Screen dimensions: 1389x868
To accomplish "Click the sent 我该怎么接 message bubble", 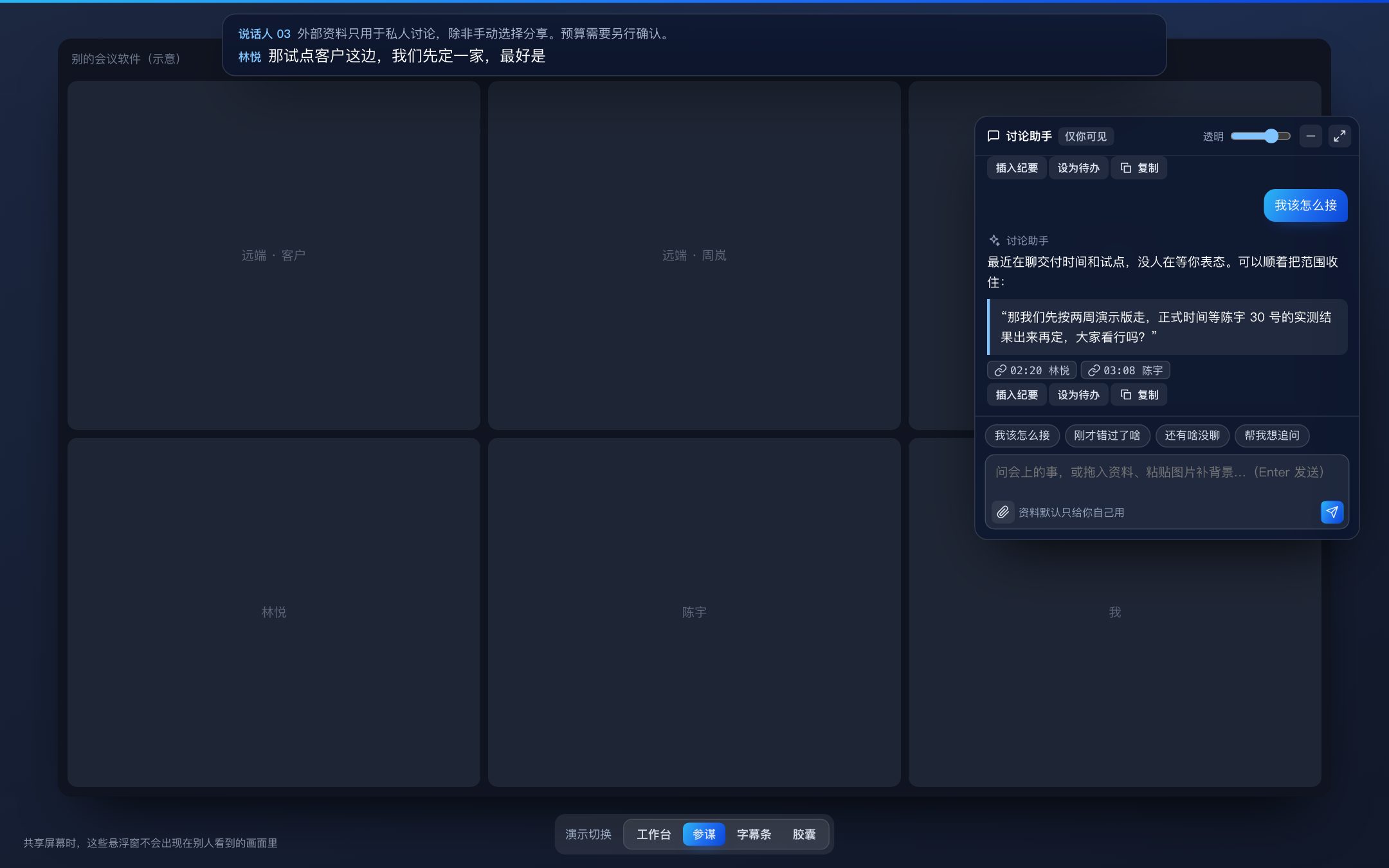I will (x=1305, y=205).
